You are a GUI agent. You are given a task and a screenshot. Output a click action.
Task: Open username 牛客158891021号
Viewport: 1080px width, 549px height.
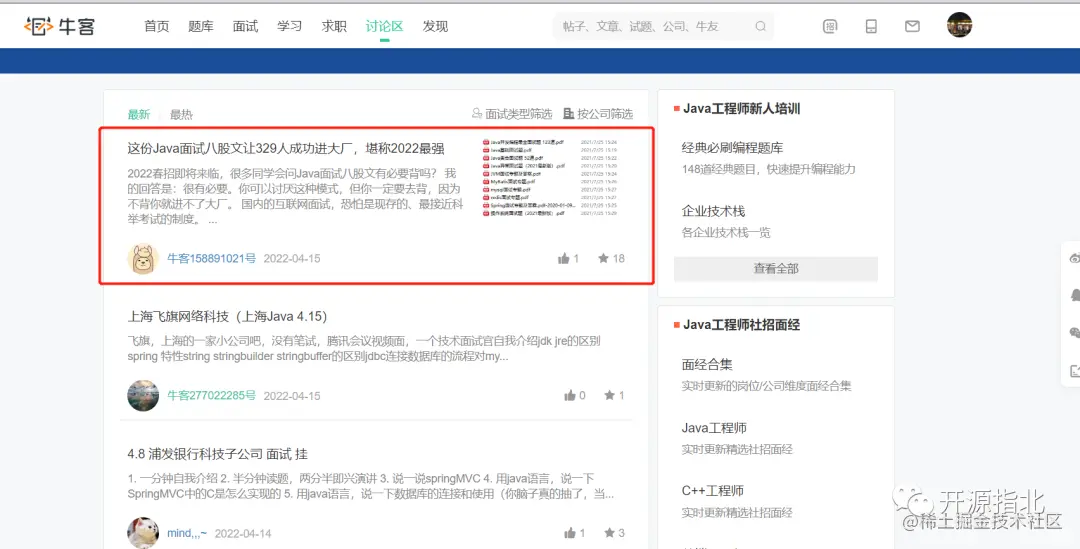pyautogui.click(x=211, y=258)
